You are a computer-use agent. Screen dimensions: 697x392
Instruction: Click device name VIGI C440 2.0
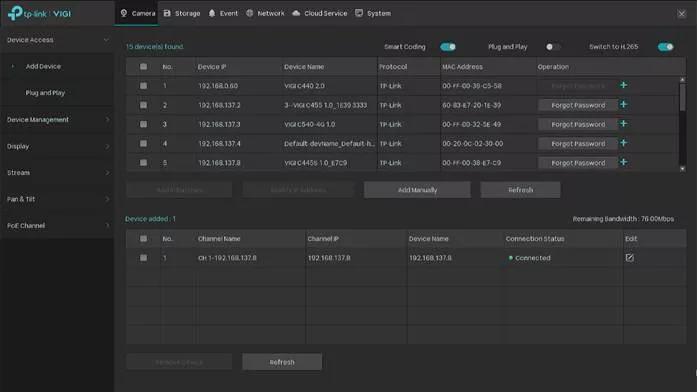pyautogui.click(x=304, y=86)
